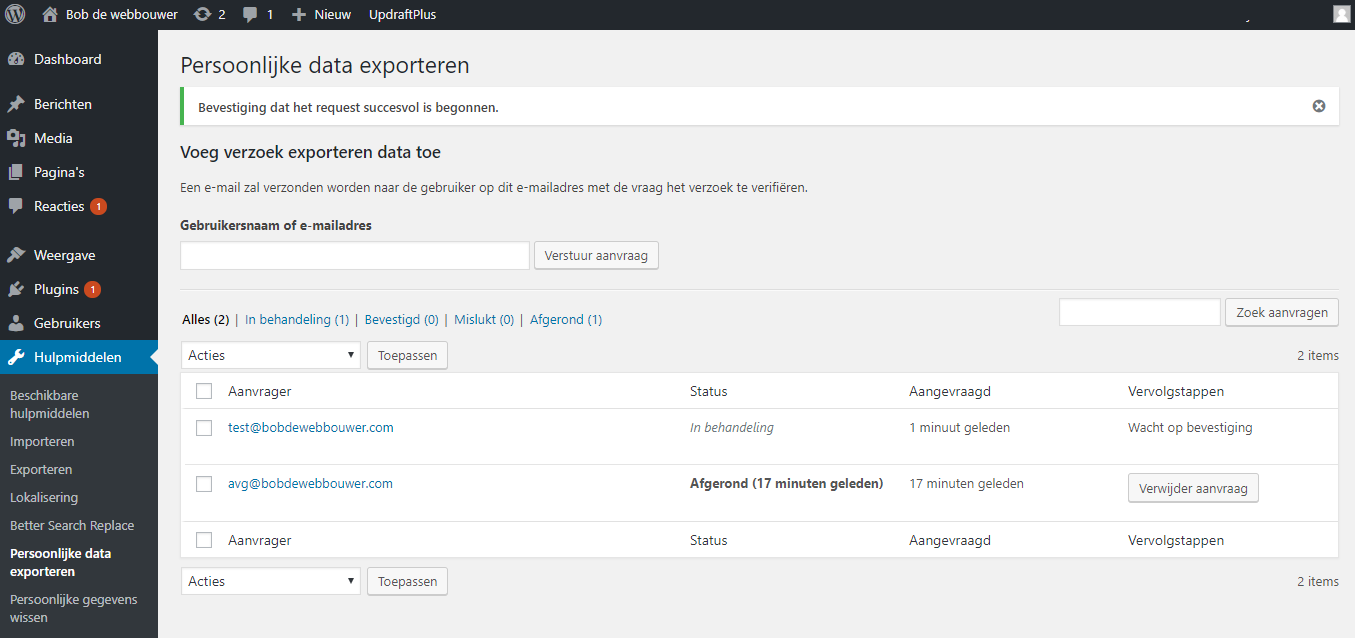The width and height of the screenshot is (1355, 638).
Task: Click the Verwijder aanvraag button
Action: [x=1193, y=488]
